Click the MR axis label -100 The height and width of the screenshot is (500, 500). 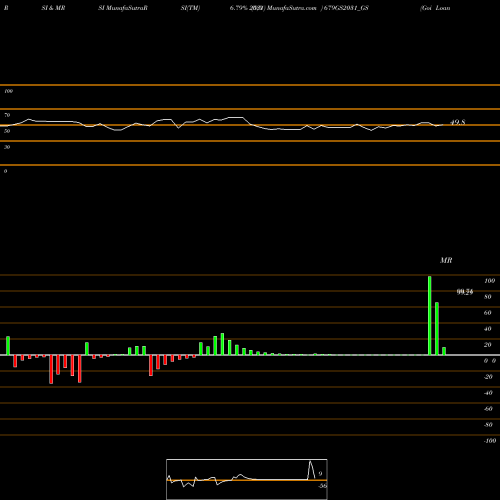490,441
